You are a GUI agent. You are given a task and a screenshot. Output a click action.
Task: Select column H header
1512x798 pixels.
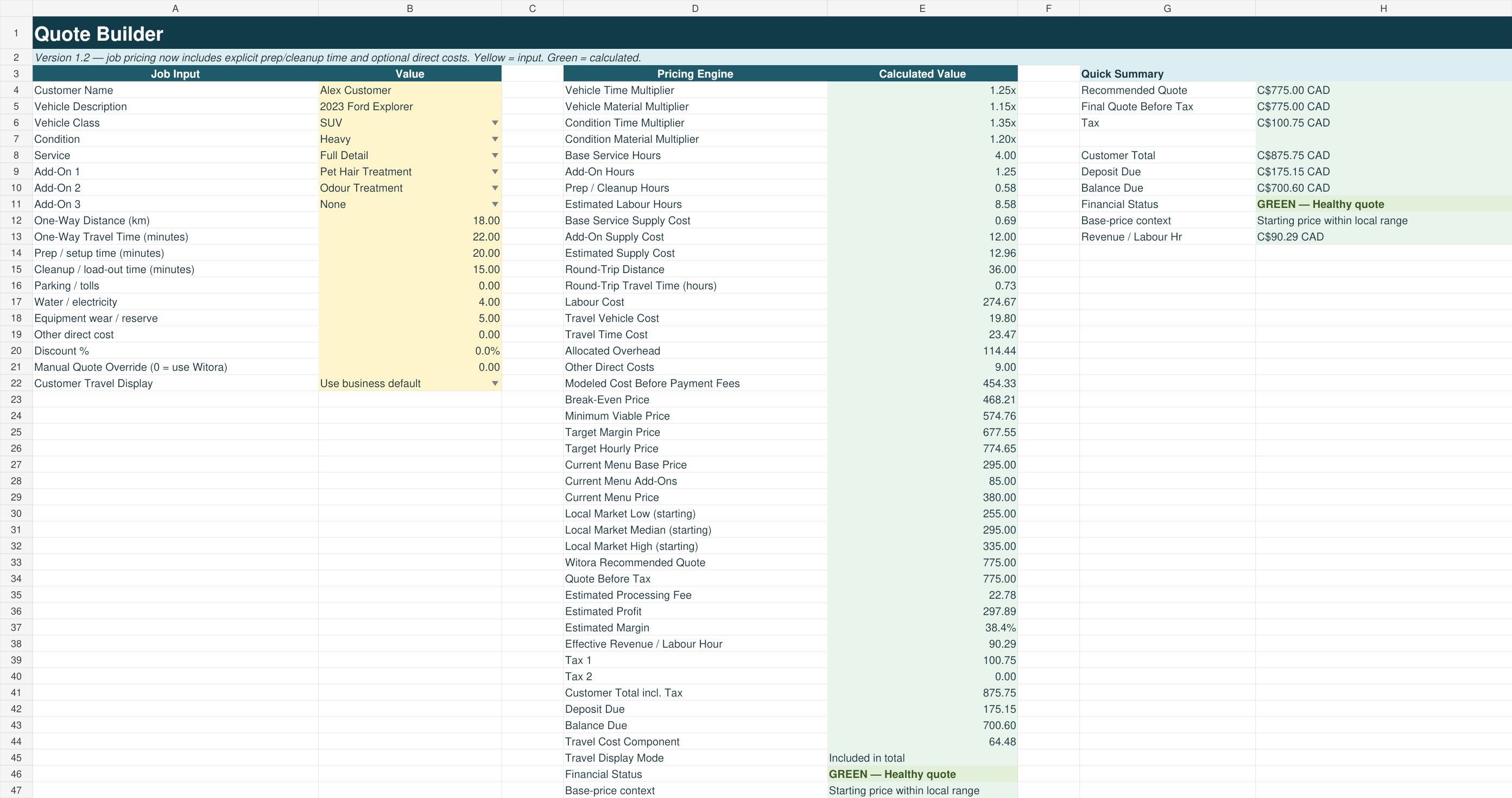1383,8
